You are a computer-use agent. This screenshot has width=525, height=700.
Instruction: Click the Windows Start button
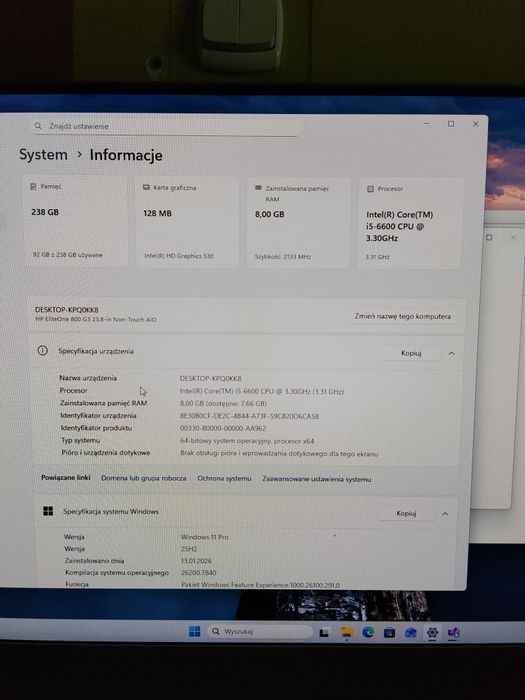coord(195,631)
